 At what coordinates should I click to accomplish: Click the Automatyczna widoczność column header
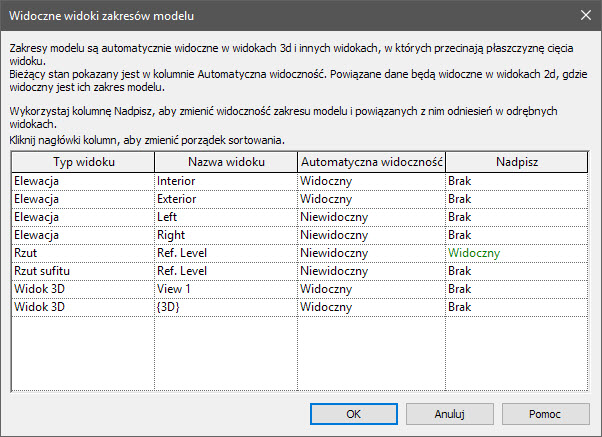(371, 161)
